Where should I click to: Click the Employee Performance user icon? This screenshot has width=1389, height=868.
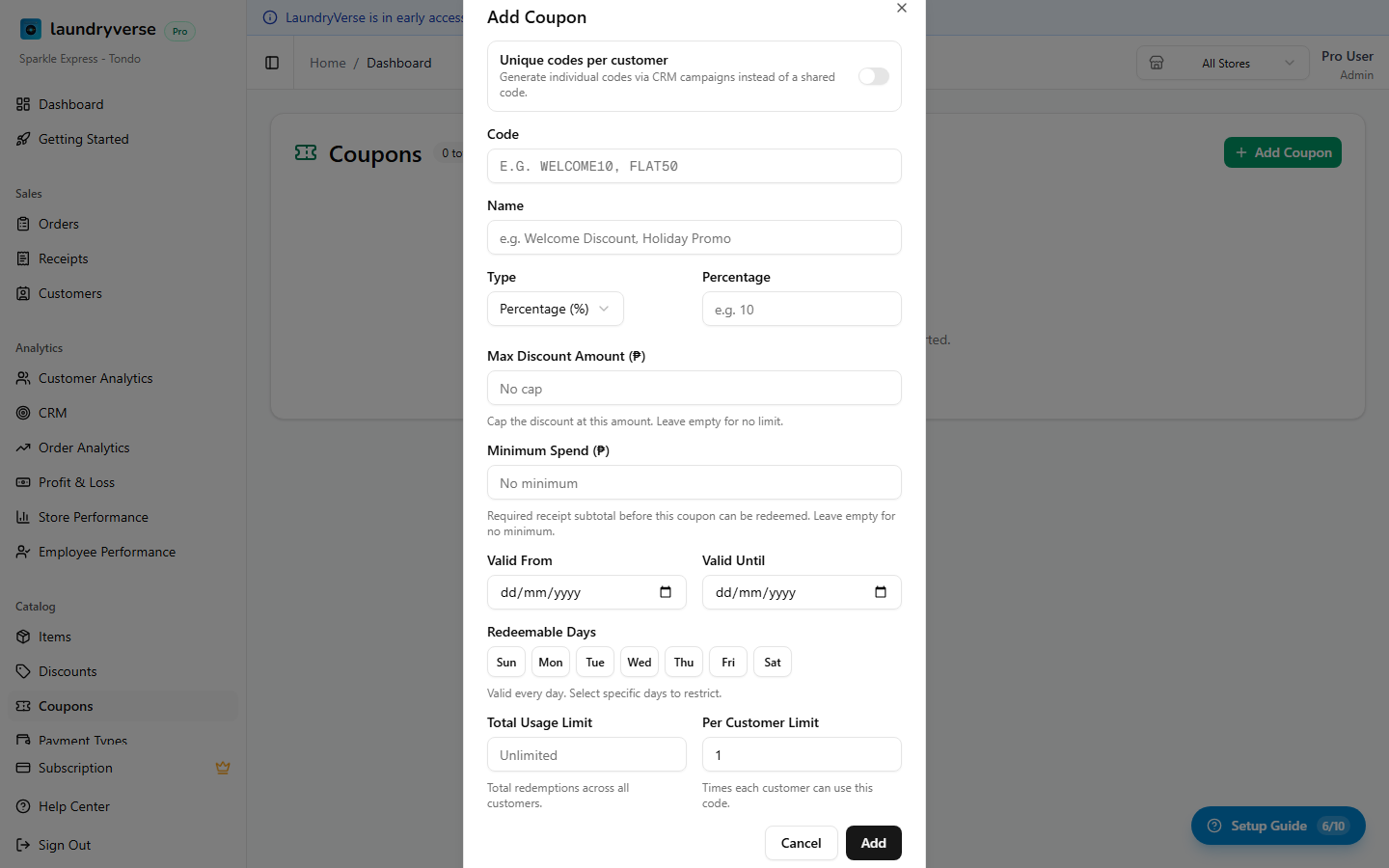click(x=23, y=552)
